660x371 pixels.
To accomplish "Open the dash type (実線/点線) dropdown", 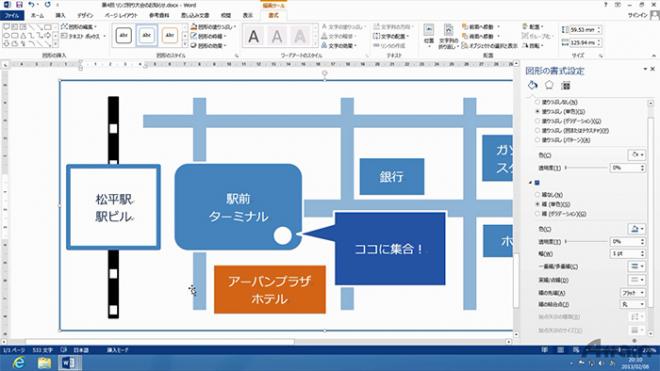I will point(636,279).
